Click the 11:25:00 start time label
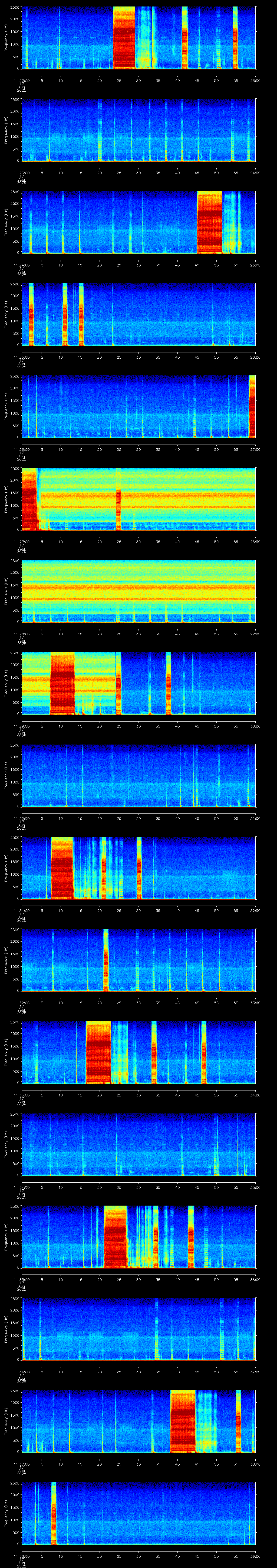Viewport: 277px width, 1568px height. (x=21, y=357)
